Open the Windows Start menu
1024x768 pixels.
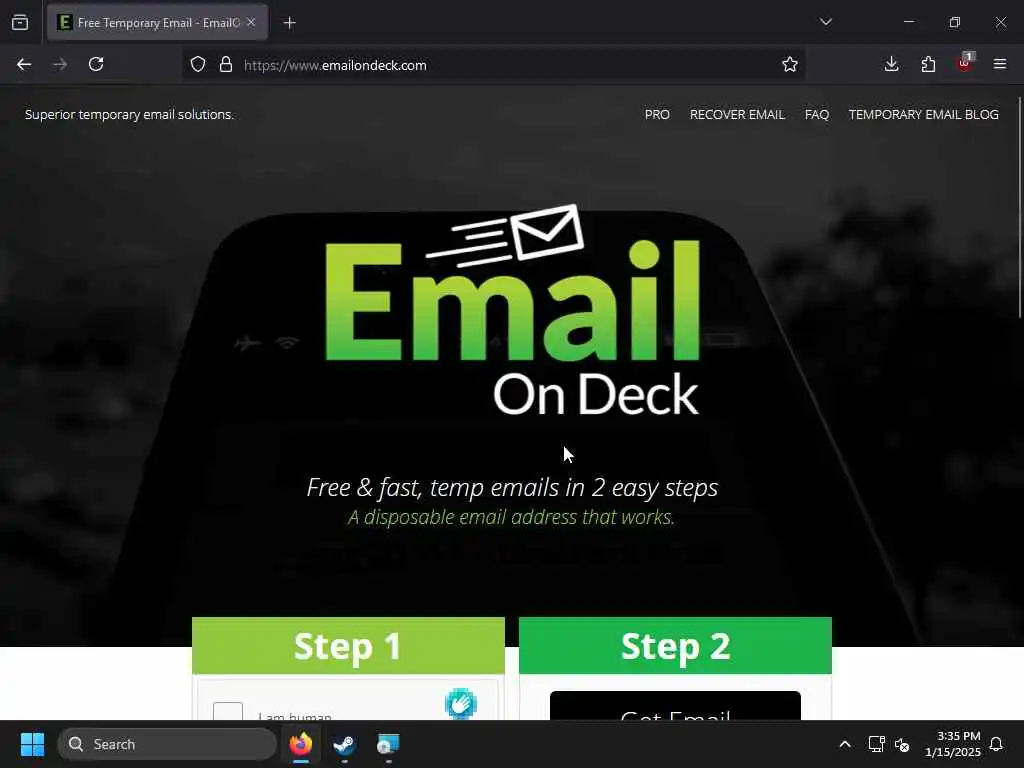click(32, 744)
